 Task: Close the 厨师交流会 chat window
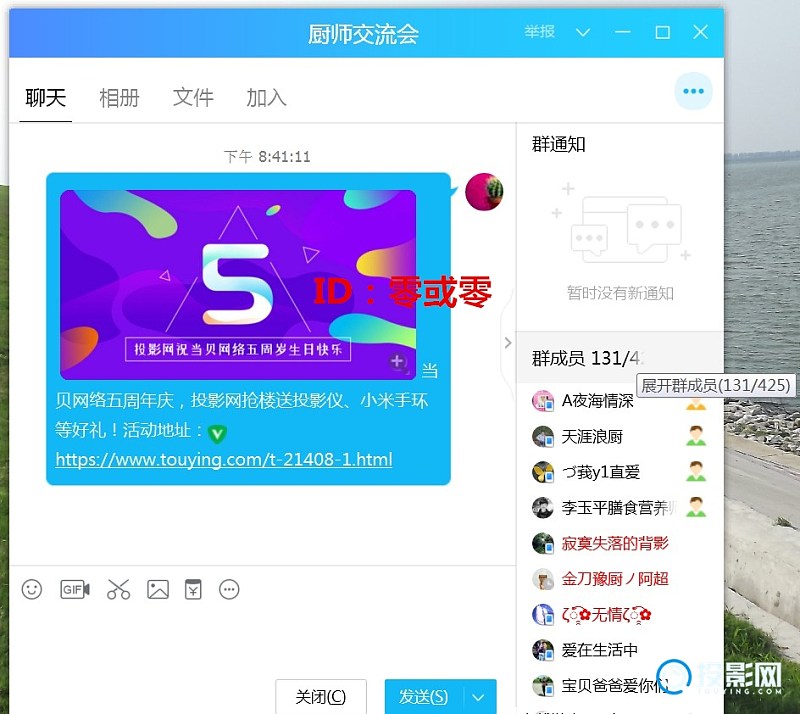[701, 32]
